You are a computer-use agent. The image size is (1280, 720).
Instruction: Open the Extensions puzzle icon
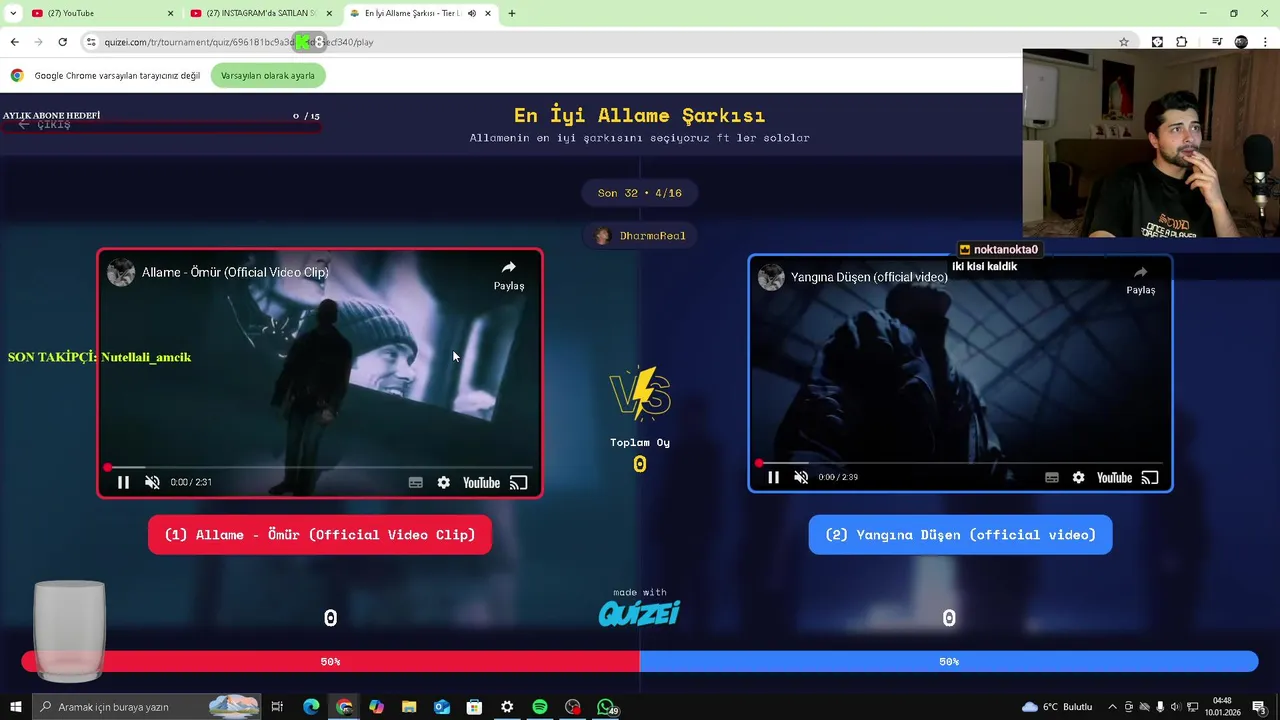pyautogui.click(x=1182, y=42)
